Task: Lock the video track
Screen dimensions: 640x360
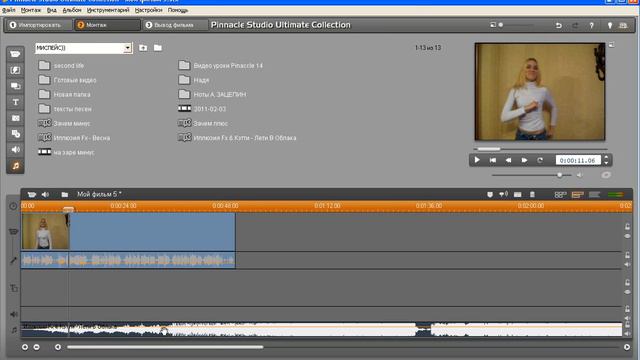Action: 627,227
